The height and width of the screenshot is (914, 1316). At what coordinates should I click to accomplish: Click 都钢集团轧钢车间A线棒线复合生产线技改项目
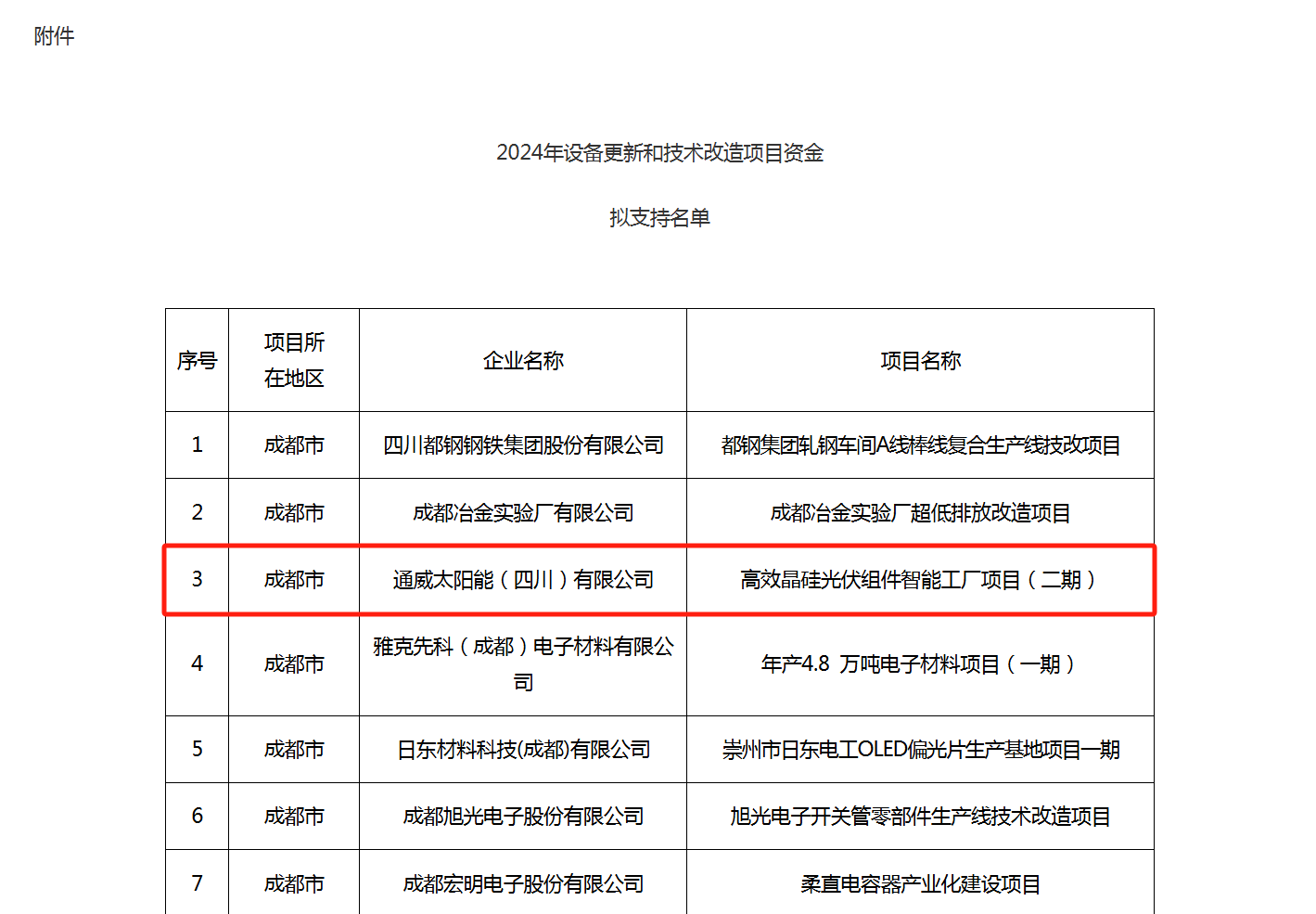920,445
